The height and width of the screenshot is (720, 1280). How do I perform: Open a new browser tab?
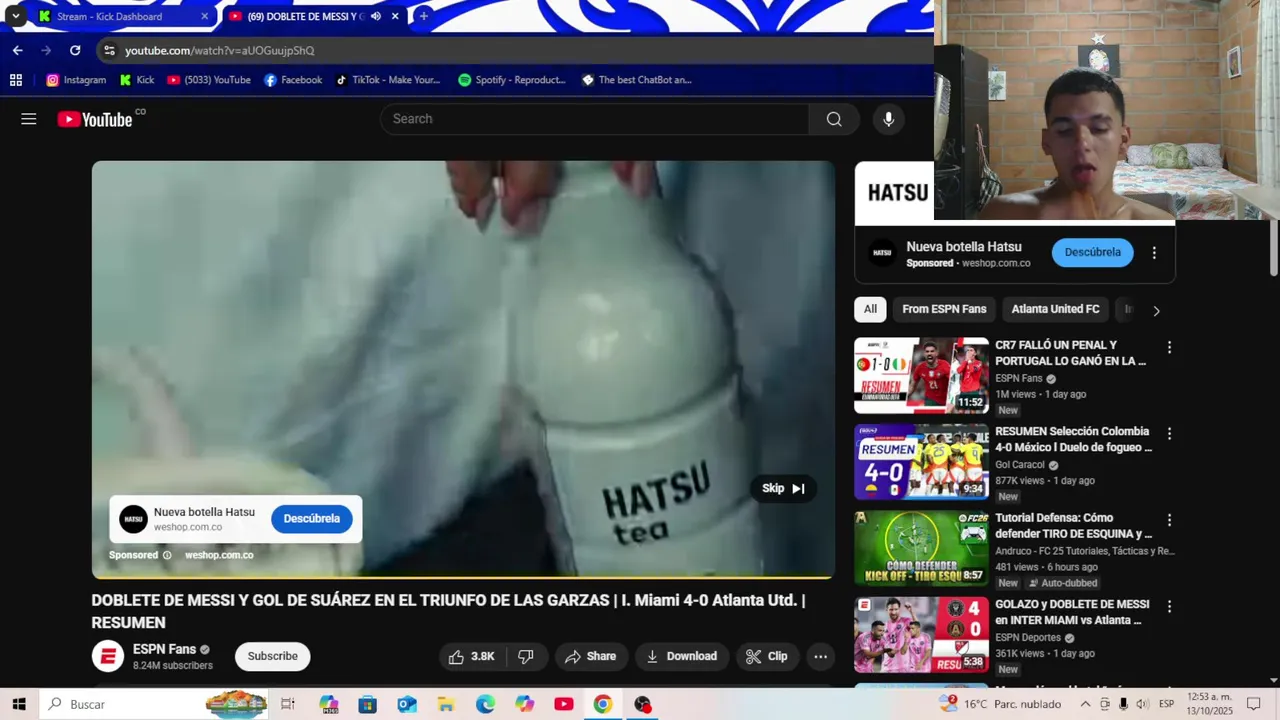click(x=423, y=16)
